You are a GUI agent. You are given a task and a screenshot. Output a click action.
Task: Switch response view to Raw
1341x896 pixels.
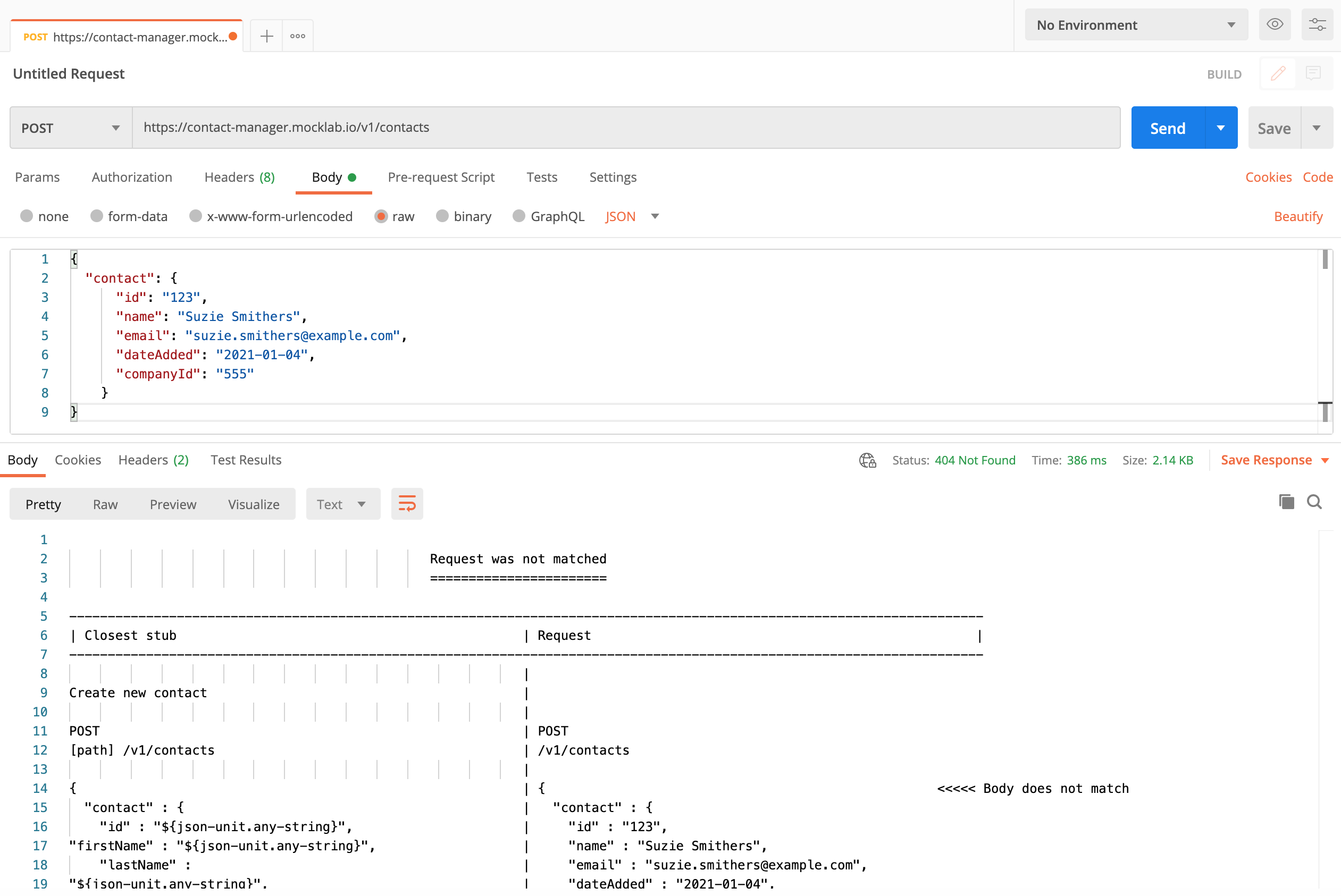tap(105, 504)
